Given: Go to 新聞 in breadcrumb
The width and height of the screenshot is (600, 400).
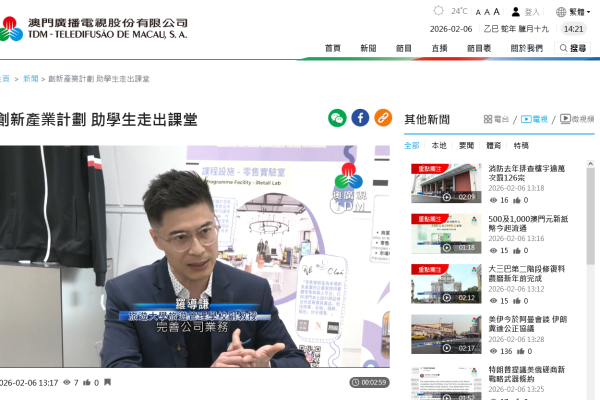Looking at the screenshot, I should click(x=31, y=79).
